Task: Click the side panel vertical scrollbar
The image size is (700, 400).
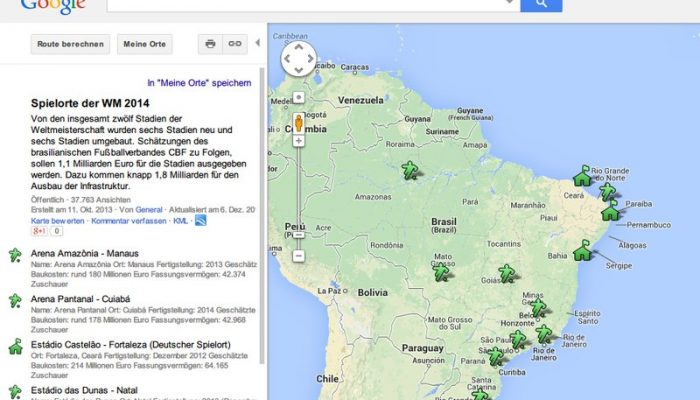Action: click(x=262, y=216)
